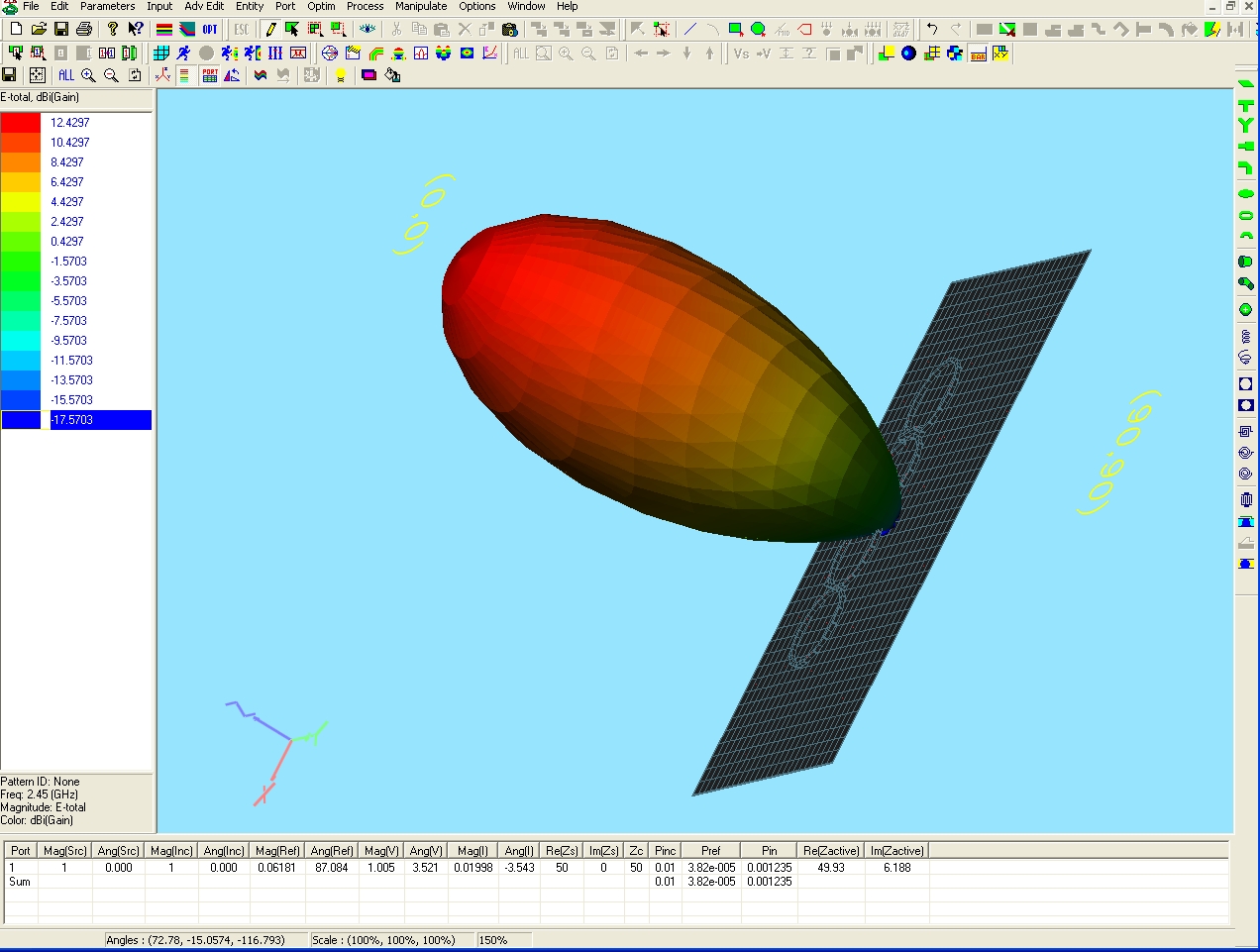Image resolution: width=1260 pixels, height=952 pixels.
Task: Click the Print icon in the toolbar
Action: point(84,29)
